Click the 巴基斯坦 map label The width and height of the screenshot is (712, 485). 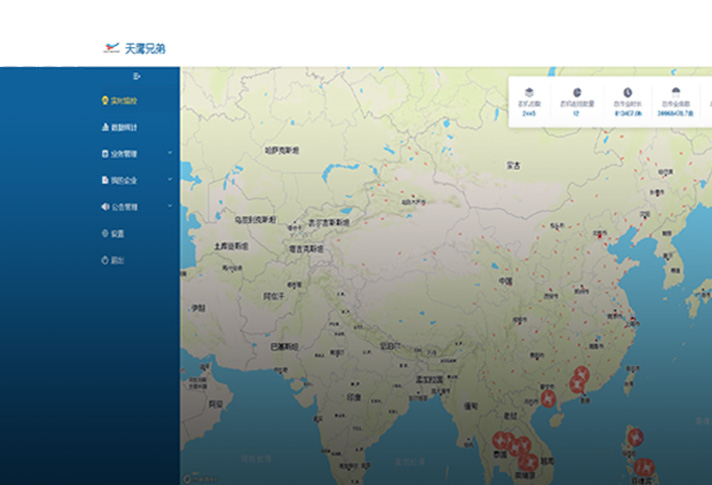click(x=285, y=347)
